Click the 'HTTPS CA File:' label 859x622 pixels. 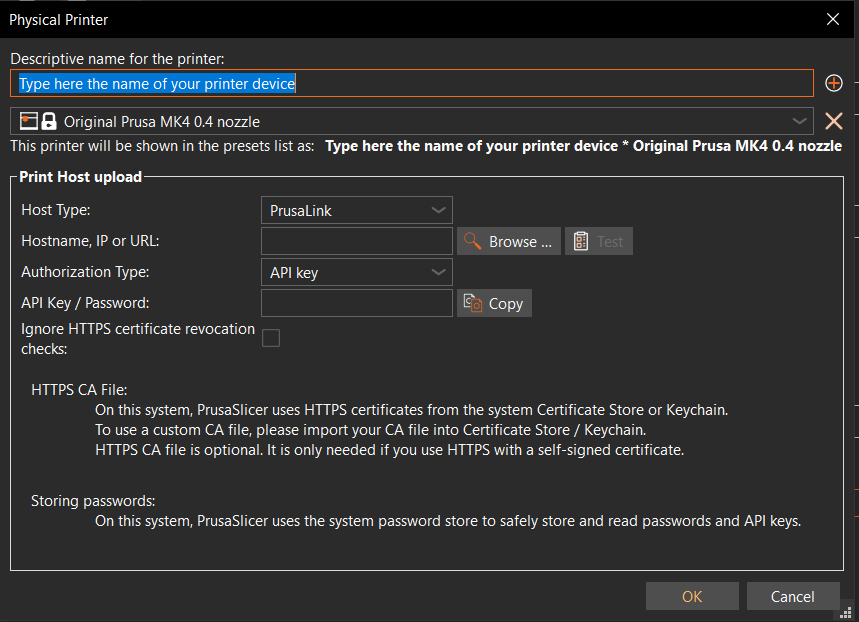pos(79,390)
